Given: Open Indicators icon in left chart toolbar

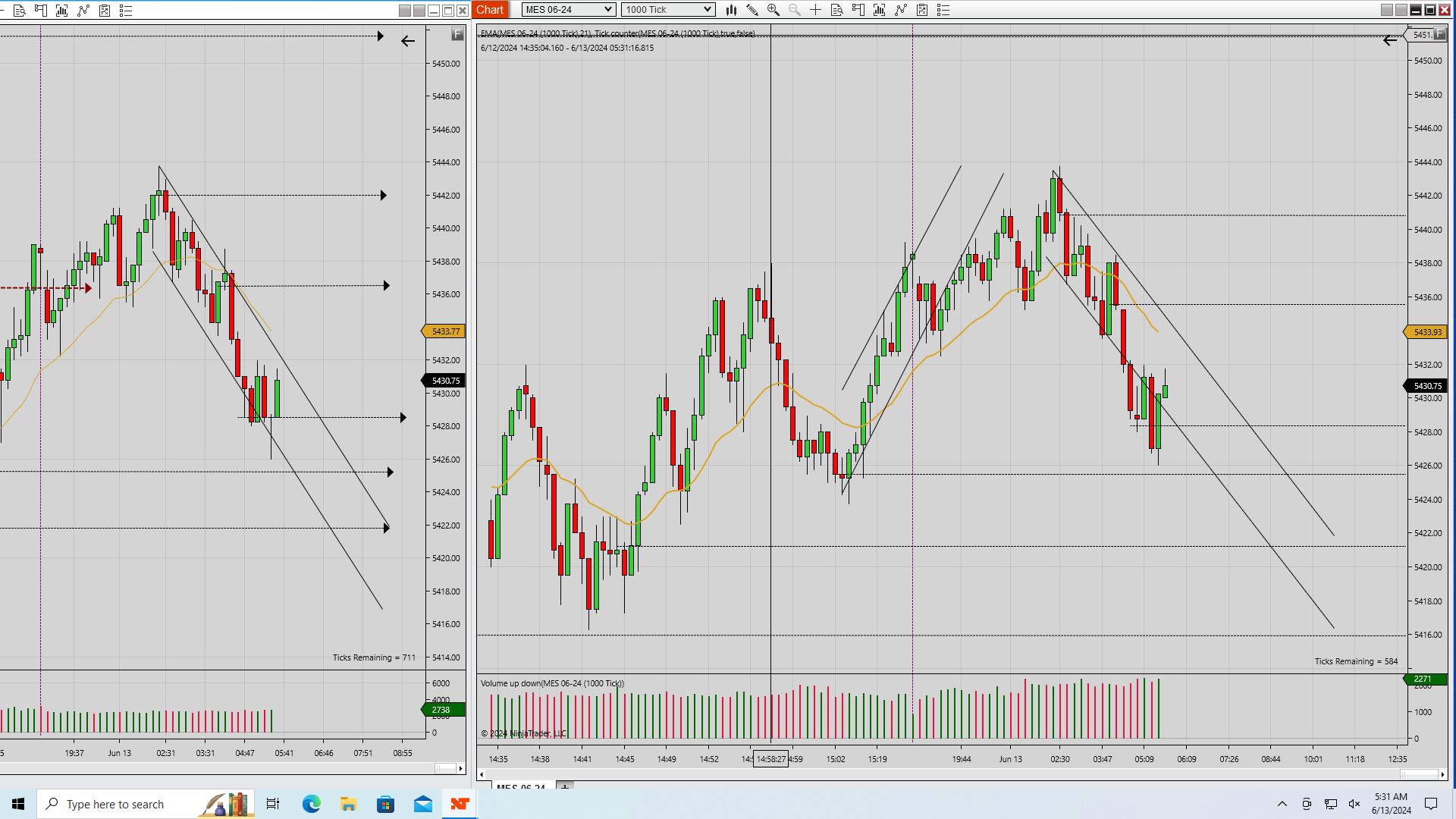Looking at the screenshot, I should tap(62, 11).
